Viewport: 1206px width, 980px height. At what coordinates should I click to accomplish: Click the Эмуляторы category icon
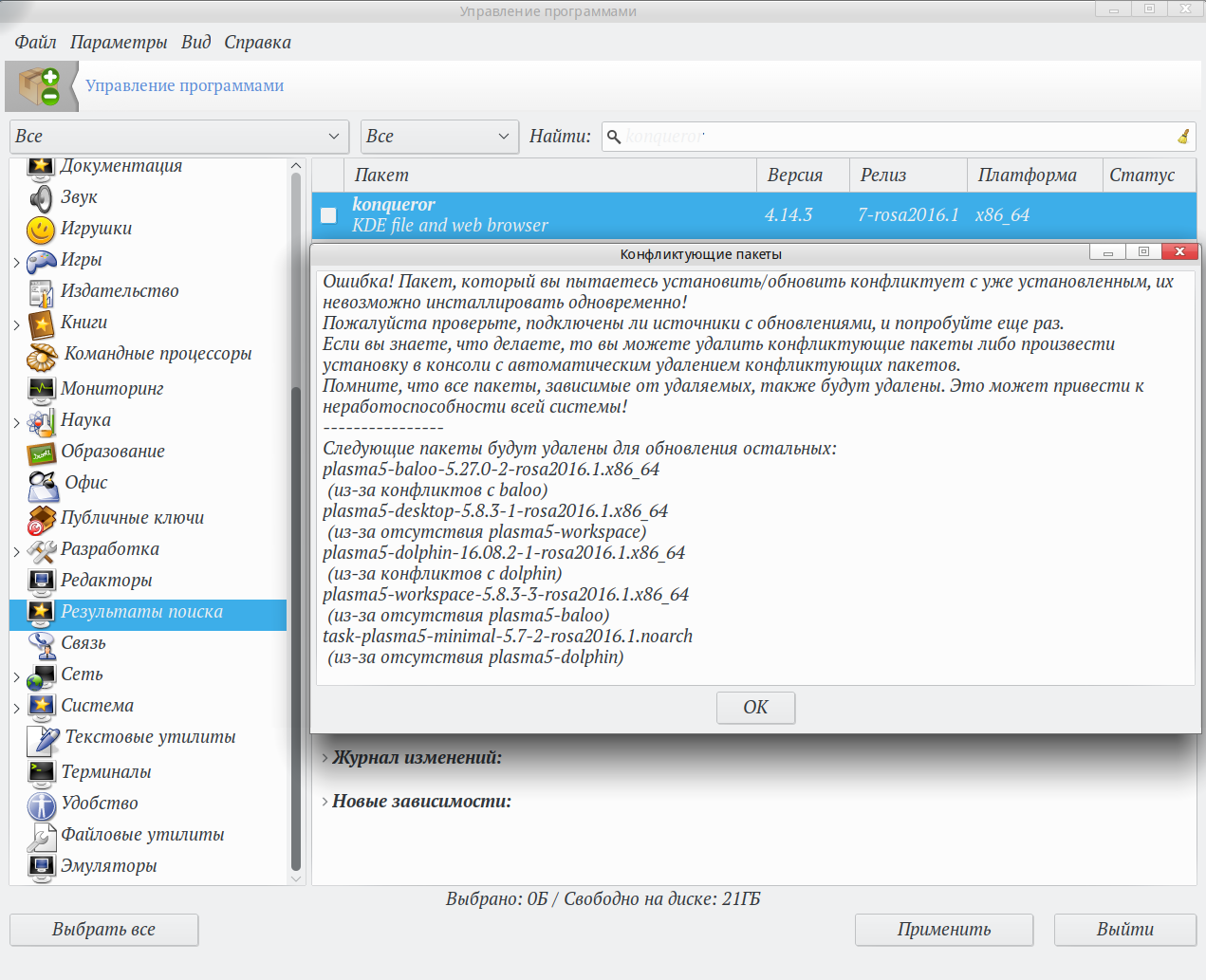click(x=41, y=867)
